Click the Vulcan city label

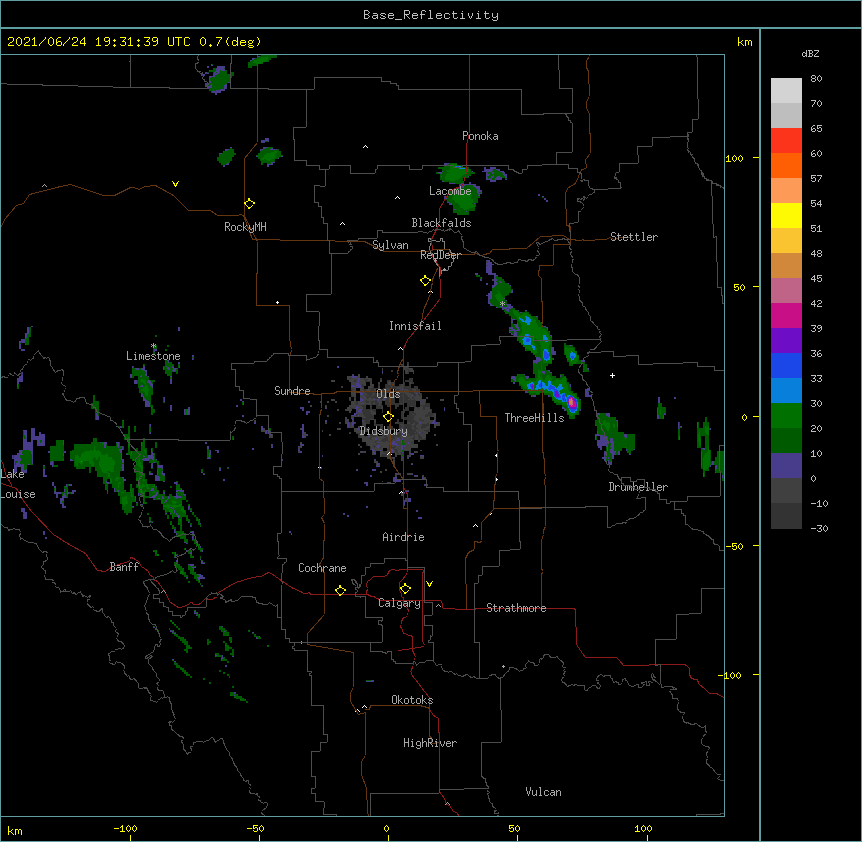click(543, 792)
